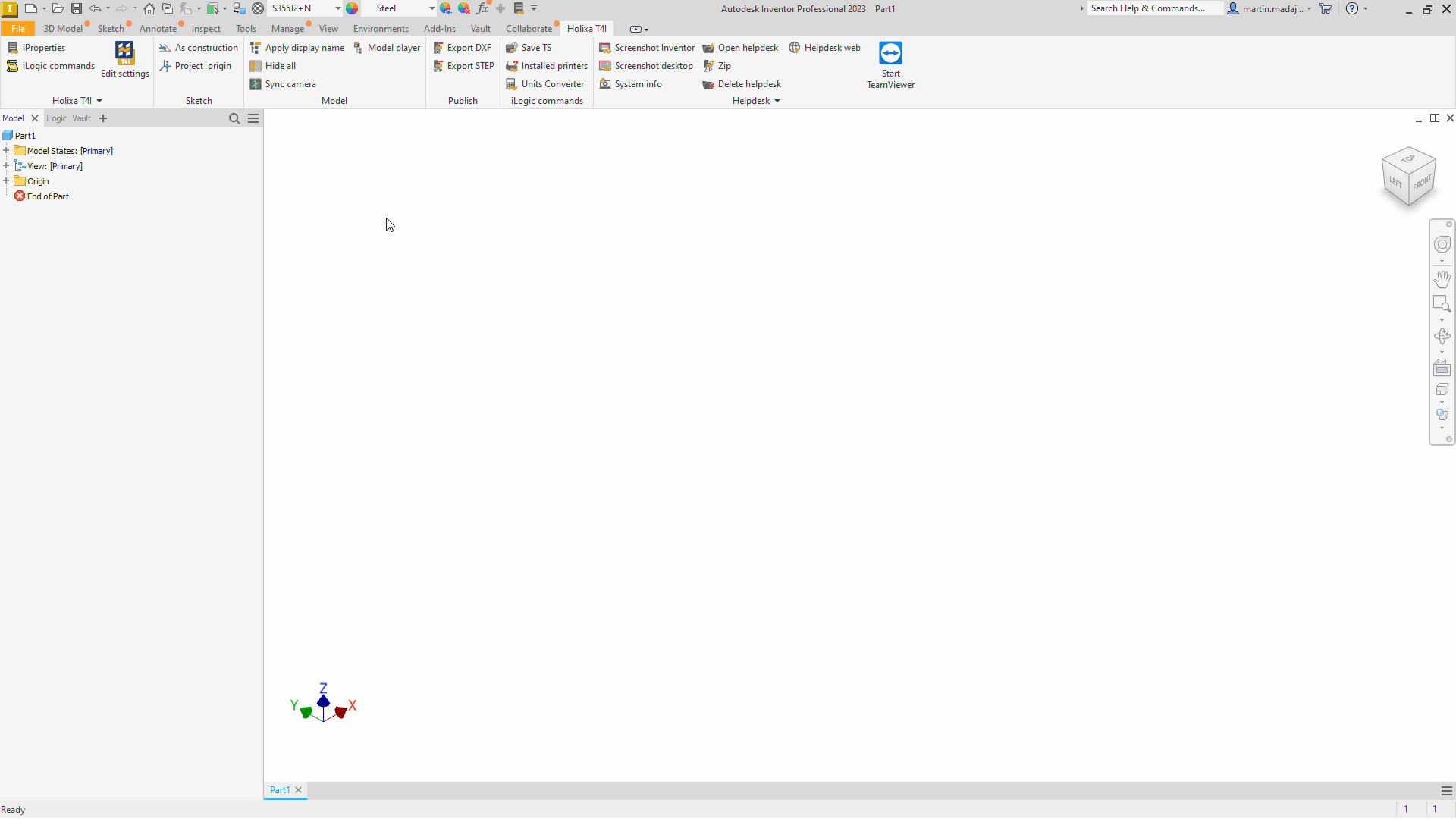This screenshot has width=1456, height=819.
Task: Click the Search Help & Commands field
Action: (1153, 8)
